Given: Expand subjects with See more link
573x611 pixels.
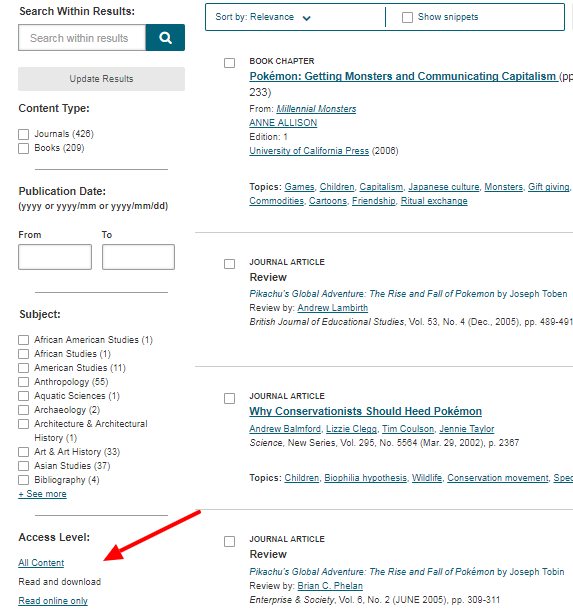Looking at the screenshot, I should pos(42,494).
